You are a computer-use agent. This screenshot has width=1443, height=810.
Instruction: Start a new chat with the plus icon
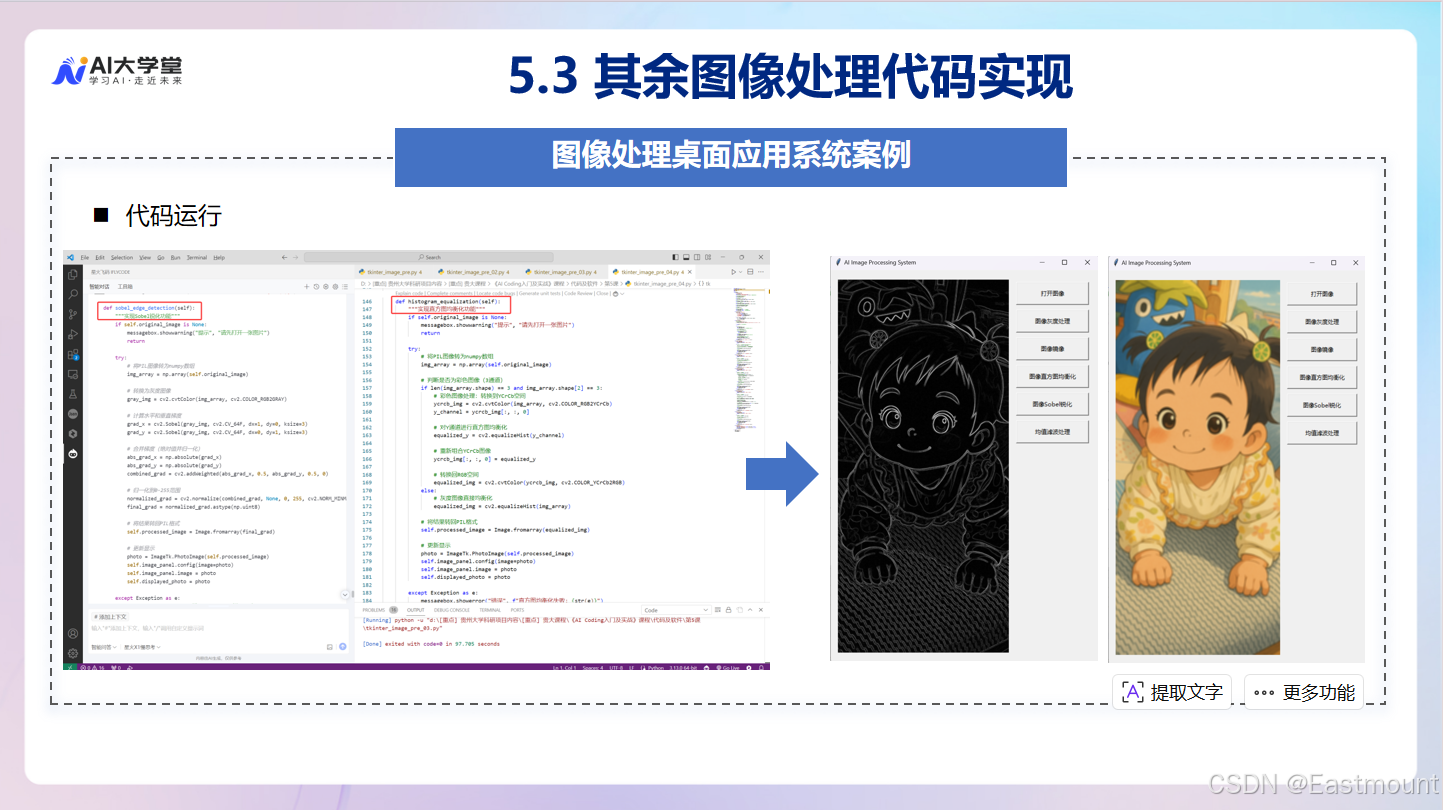(x=306, y=287)
